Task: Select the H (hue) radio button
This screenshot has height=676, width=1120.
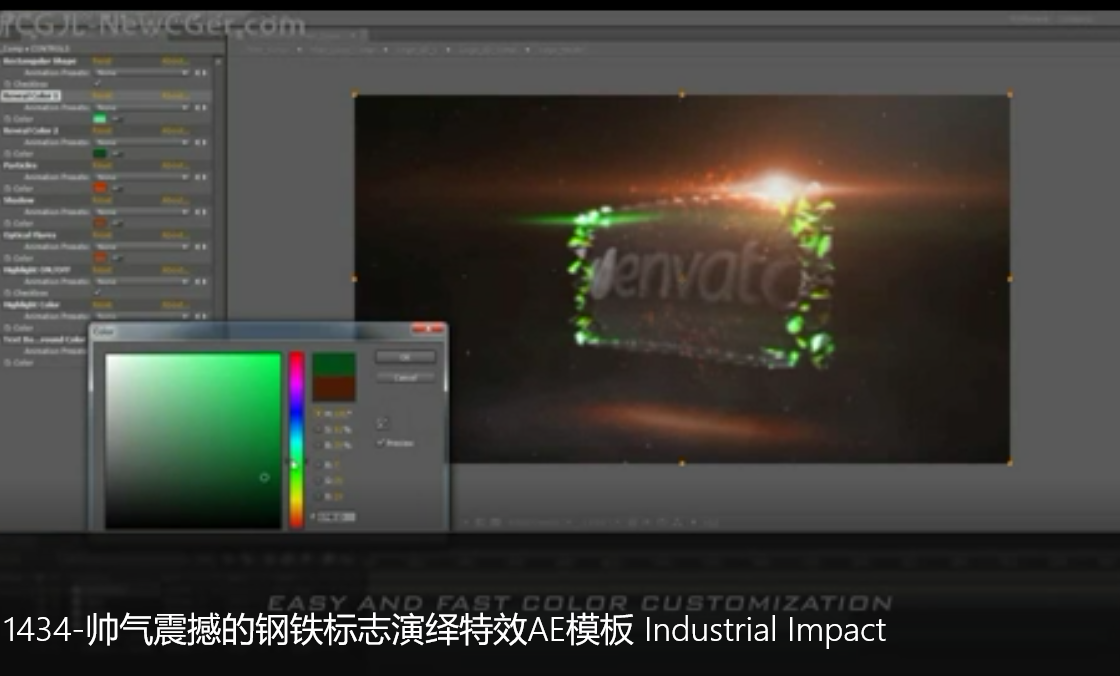Action: [319, 414]
